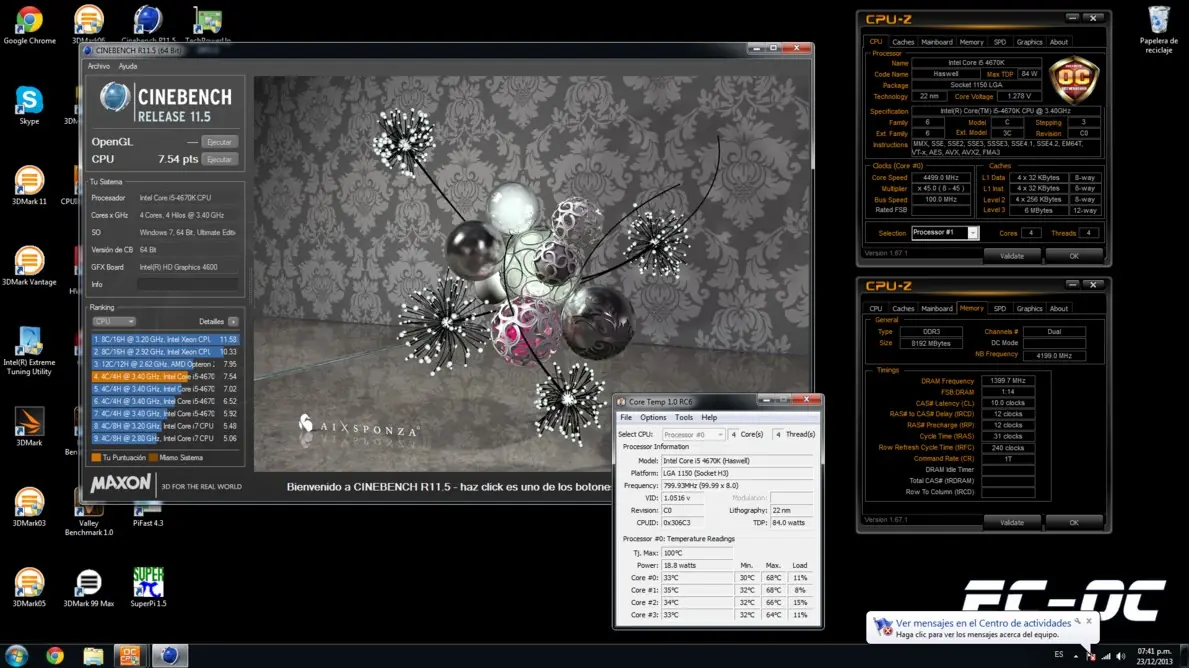Show hidden tray icons arrow
The height and width of the screenshot is (668, 1189).
(x=1075, y=656)
